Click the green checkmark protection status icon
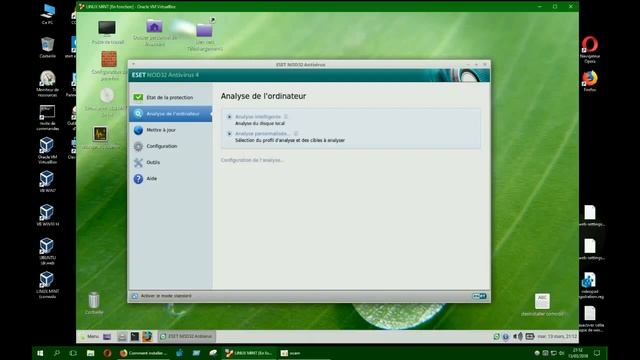 (x=138, y=98)
